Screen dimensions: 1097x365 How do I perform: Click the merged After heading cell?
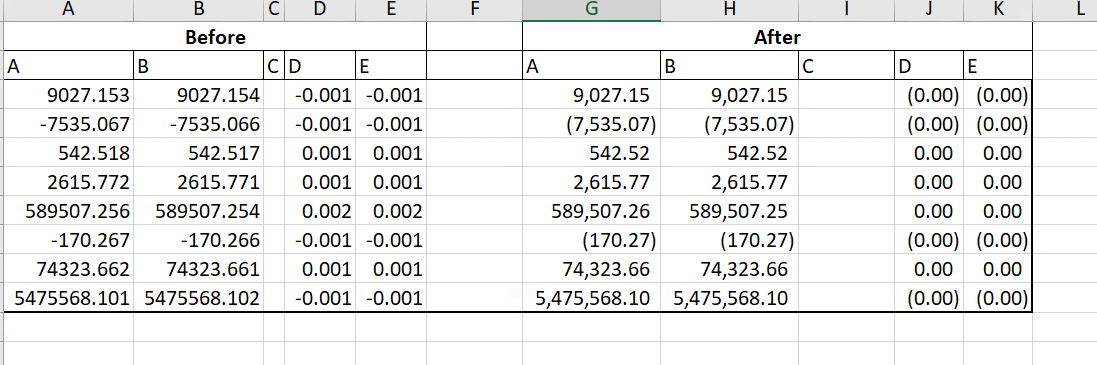pyautogui.click(x=777, y=37)
